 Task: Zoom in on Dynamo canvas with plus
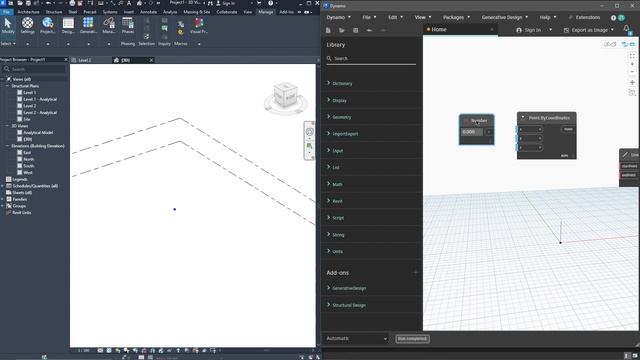click(632, 64)
